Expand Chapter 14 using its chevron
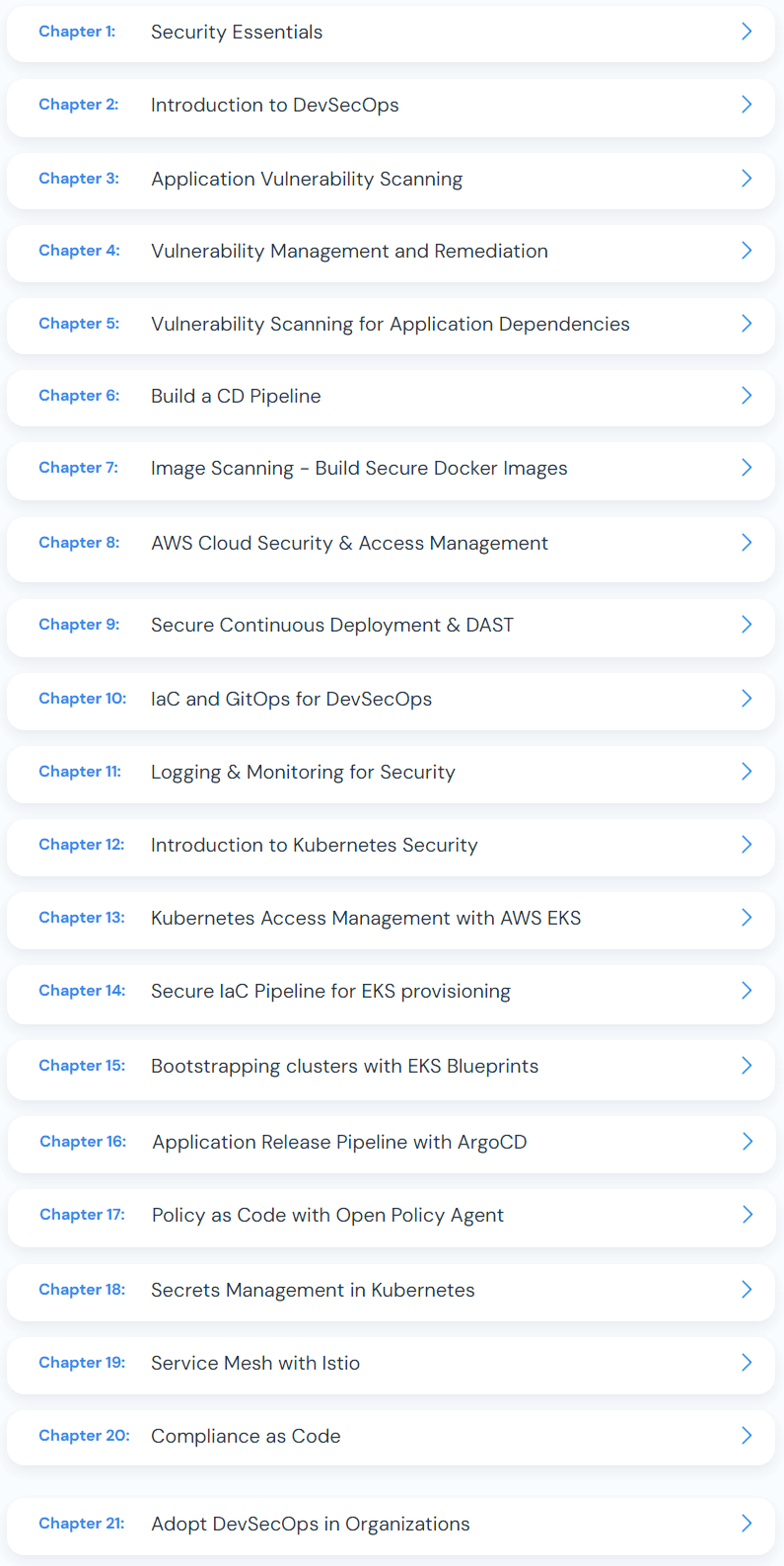 747,991
